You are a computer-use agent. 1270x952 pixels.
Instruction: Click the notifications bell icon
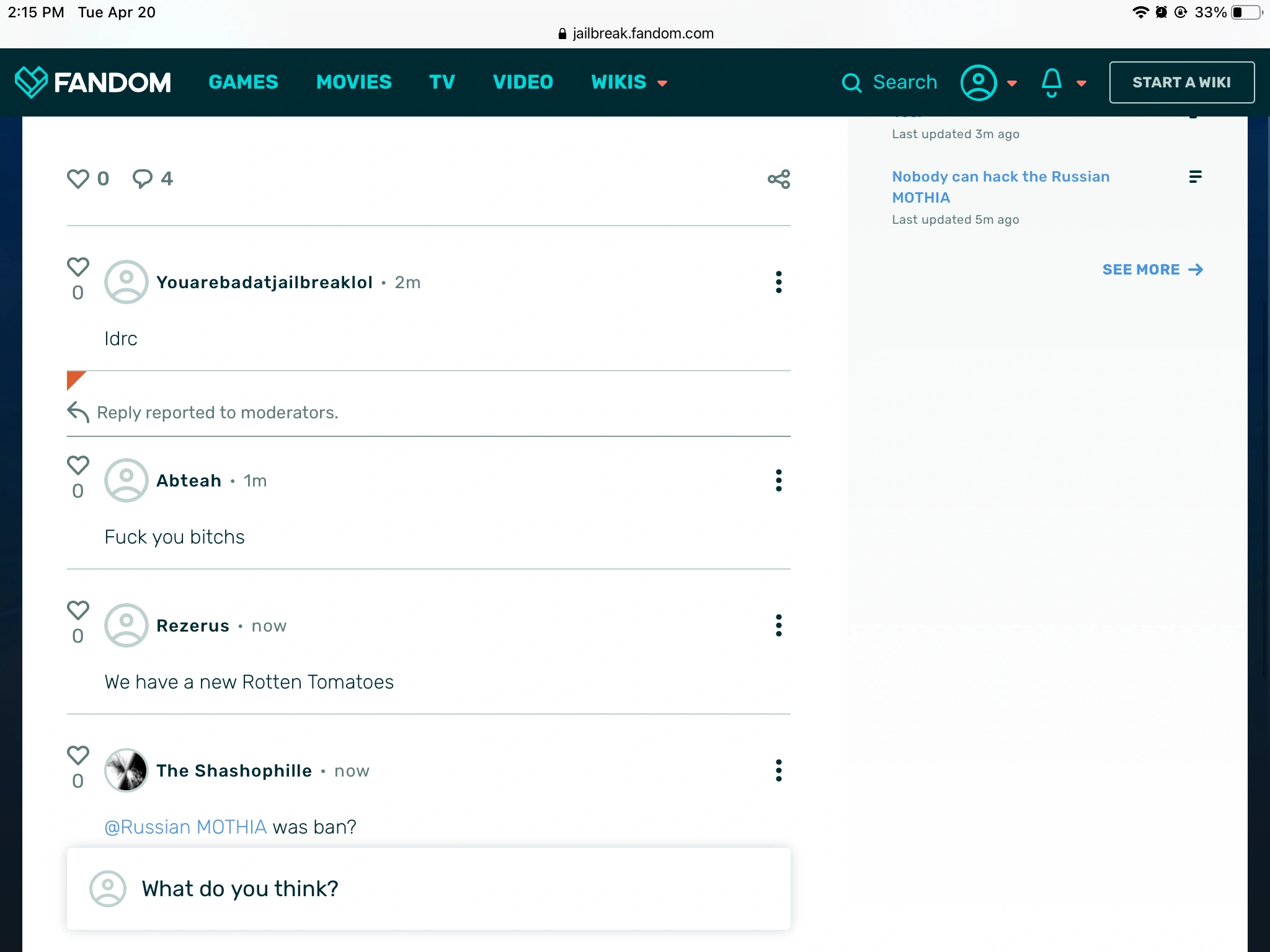coord(1051,82)
